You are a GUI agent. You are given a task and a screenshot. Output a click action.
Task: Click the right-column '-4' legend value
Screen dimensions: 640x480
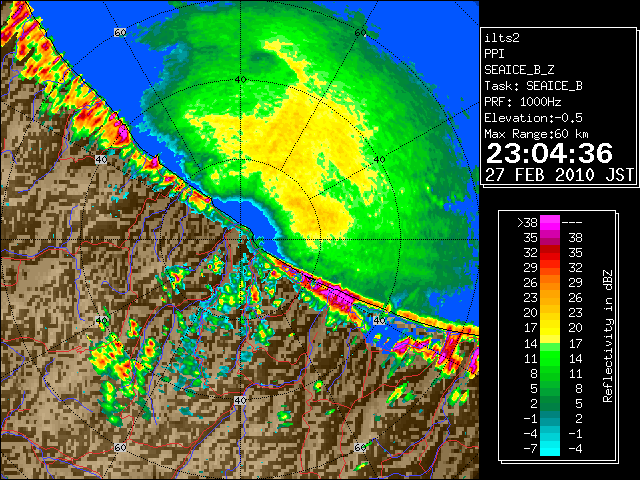click(x=575, y=449)
